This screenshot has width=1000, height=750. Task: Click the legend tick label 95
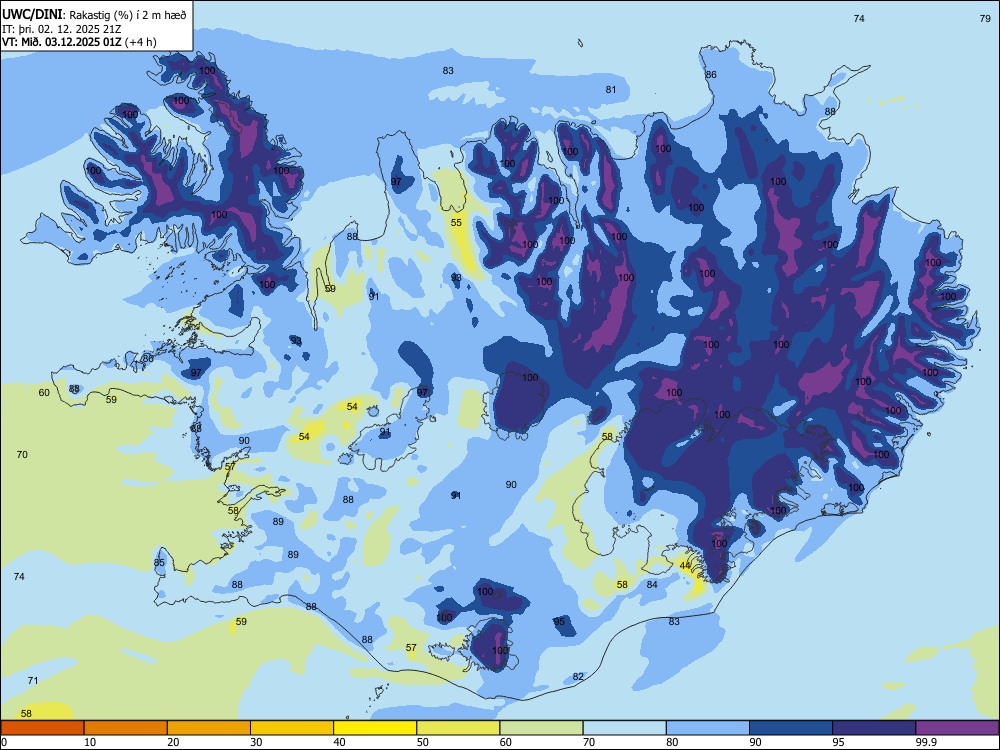click(x=838, y=742)
